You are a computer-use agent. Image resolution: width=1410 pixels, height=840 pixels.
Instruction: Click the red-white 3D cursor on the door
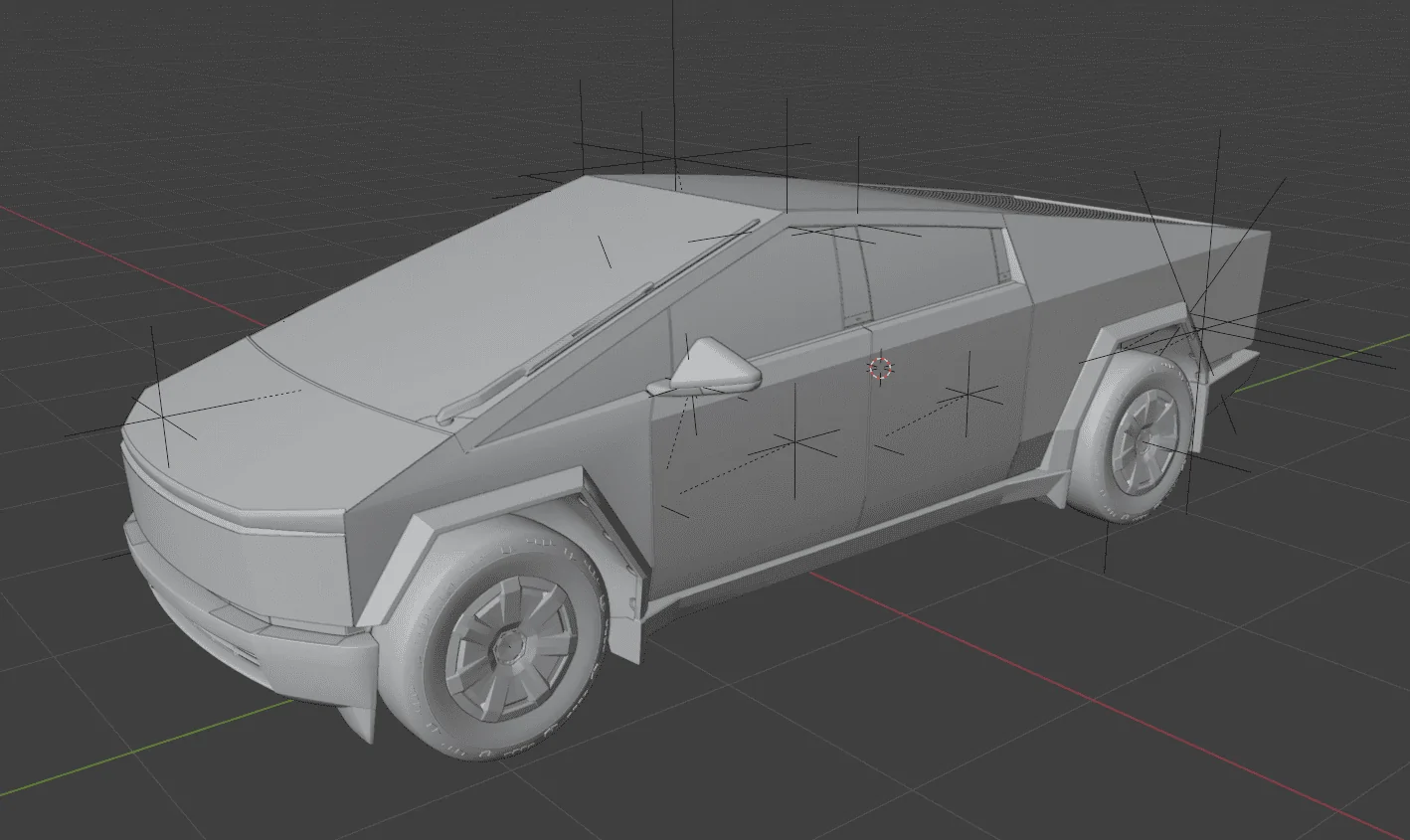tap(880, 368)
